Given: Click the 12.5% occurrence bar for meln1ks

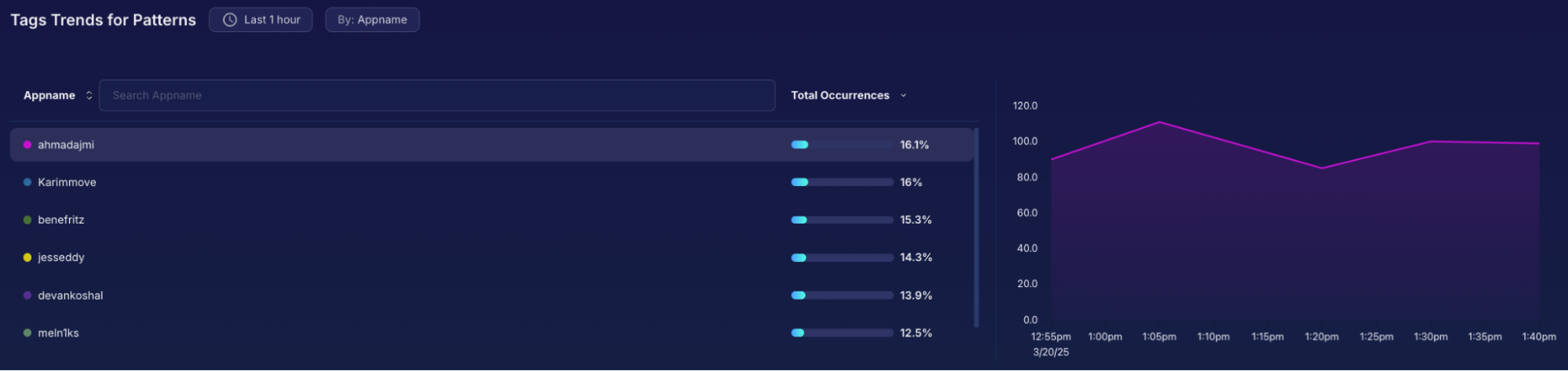Looking at the screenshot, I should [842, 333].
